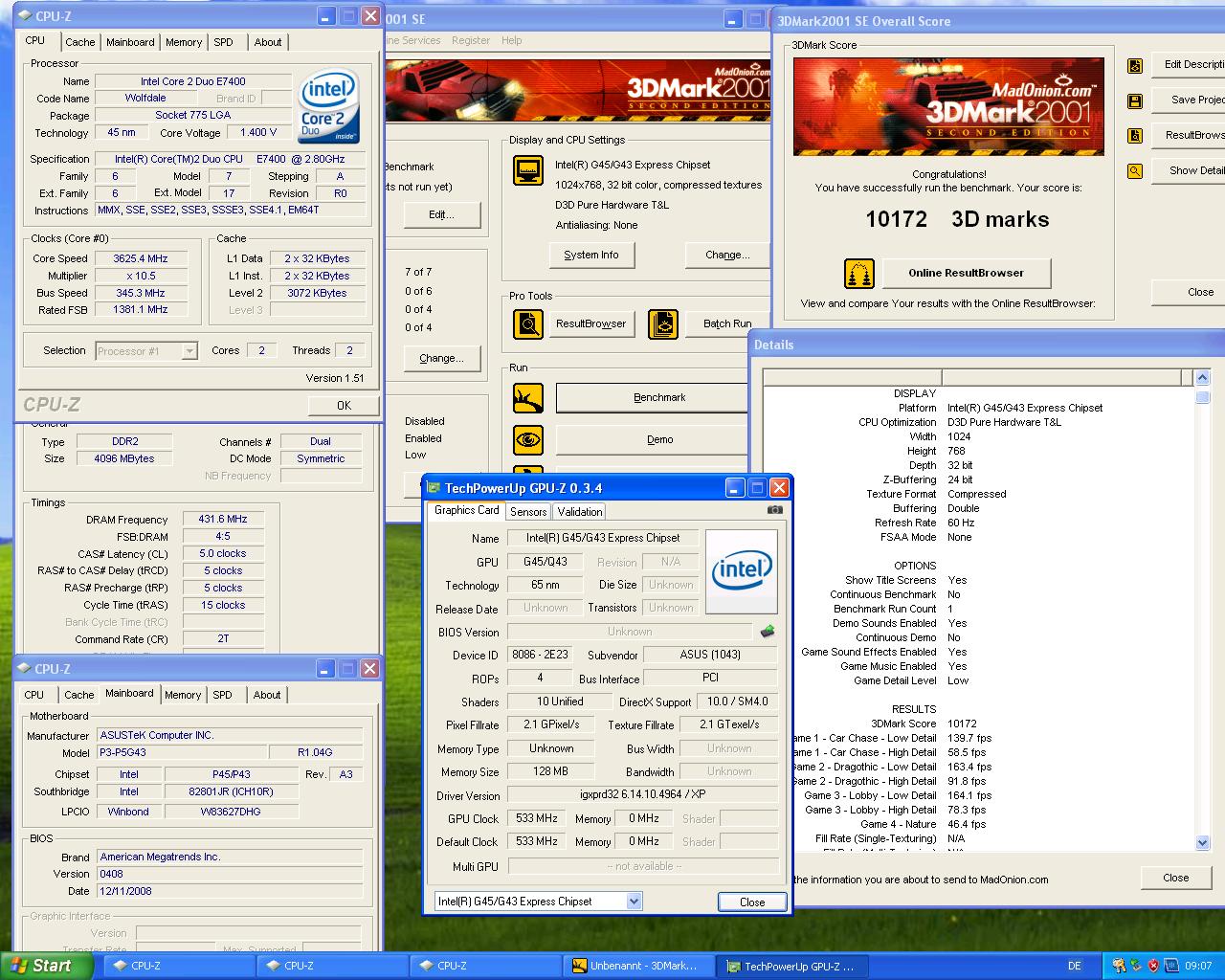The image size is (1225, 980).
Task: Click the Demo eye icon
Action: point(528,440)
